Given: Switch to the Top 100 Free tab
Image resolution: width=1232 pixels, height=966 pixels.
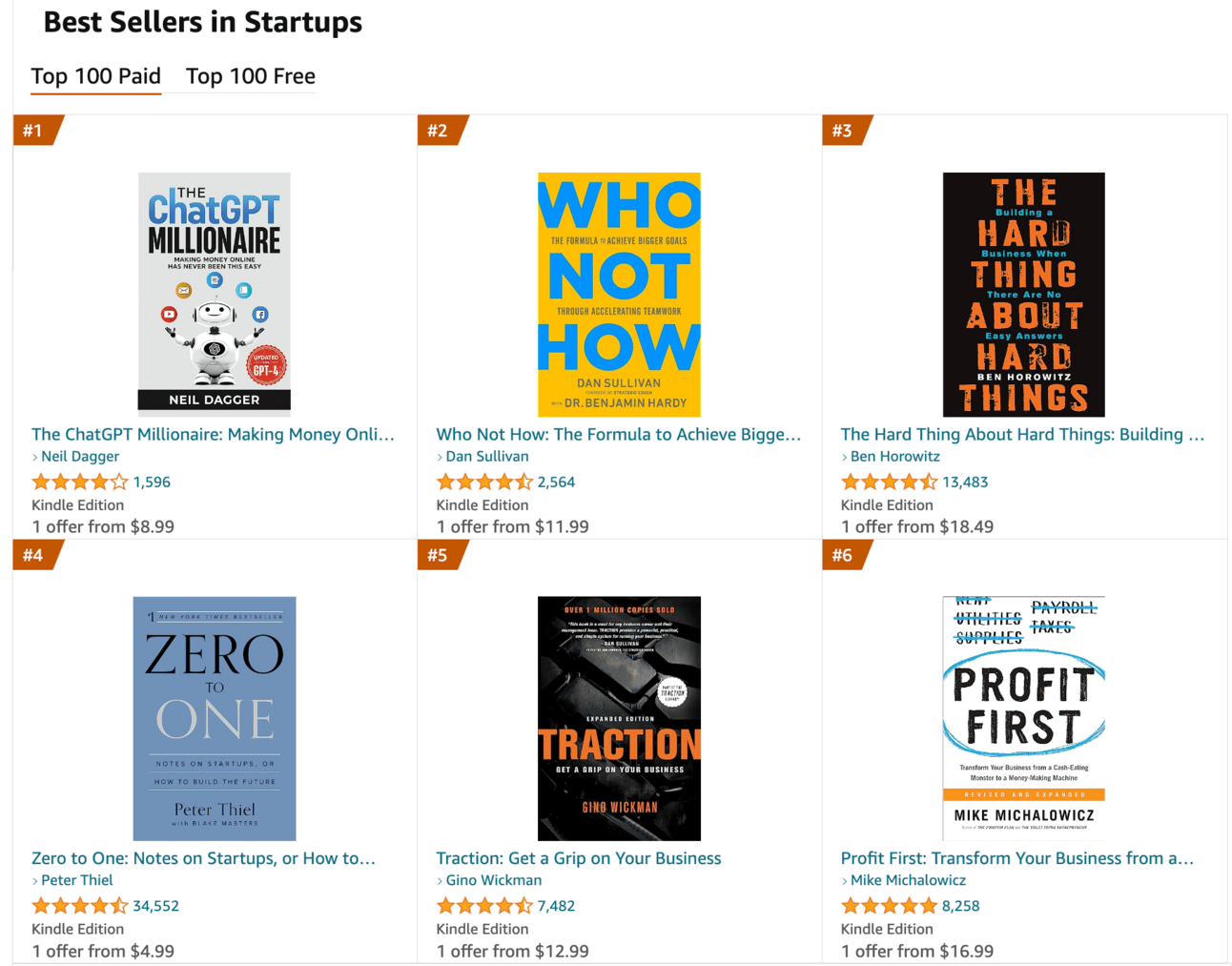Looking at the screenshot, I should click(x=250, y=76).
